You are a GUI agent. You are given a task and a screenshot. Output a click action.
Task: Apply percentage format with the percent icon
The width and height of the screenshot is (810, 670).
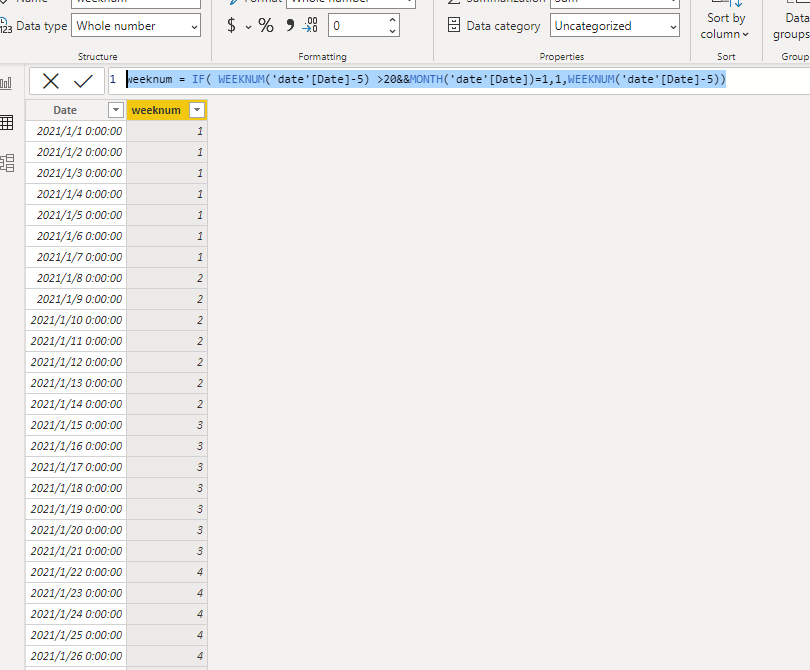(266, 25)
